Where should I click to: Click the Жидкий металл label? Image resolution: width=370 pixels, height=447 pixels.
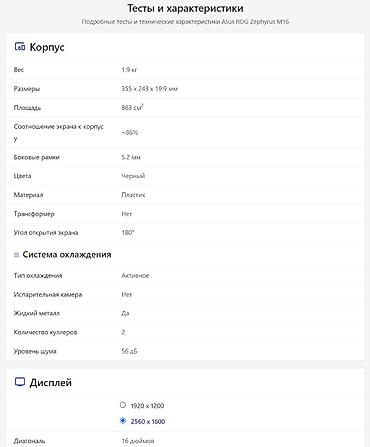pyautogui.click(x=37, y=313)
